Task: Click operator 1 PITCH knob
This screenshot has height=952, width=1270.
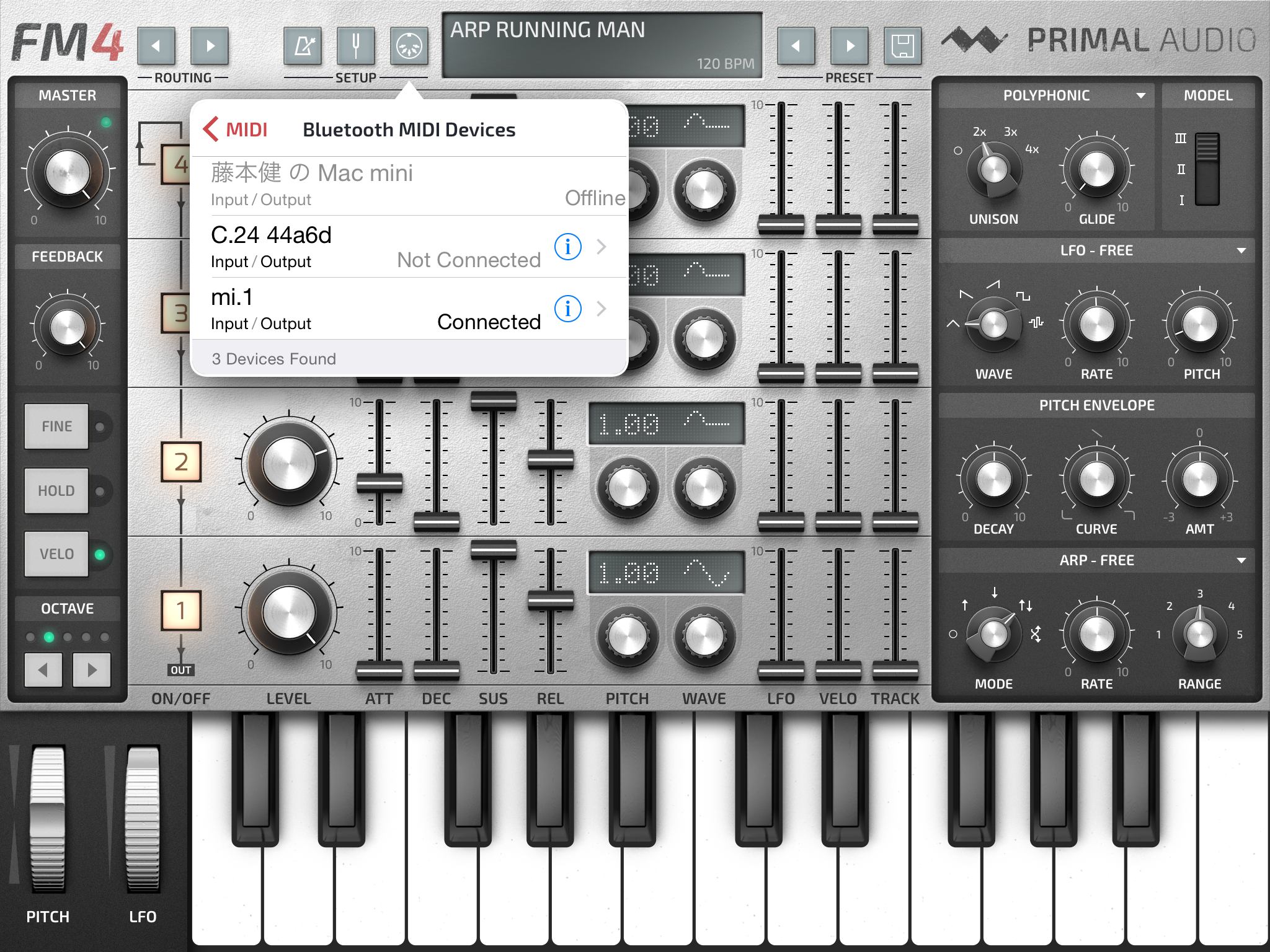Action: click(x=628, y=636)
